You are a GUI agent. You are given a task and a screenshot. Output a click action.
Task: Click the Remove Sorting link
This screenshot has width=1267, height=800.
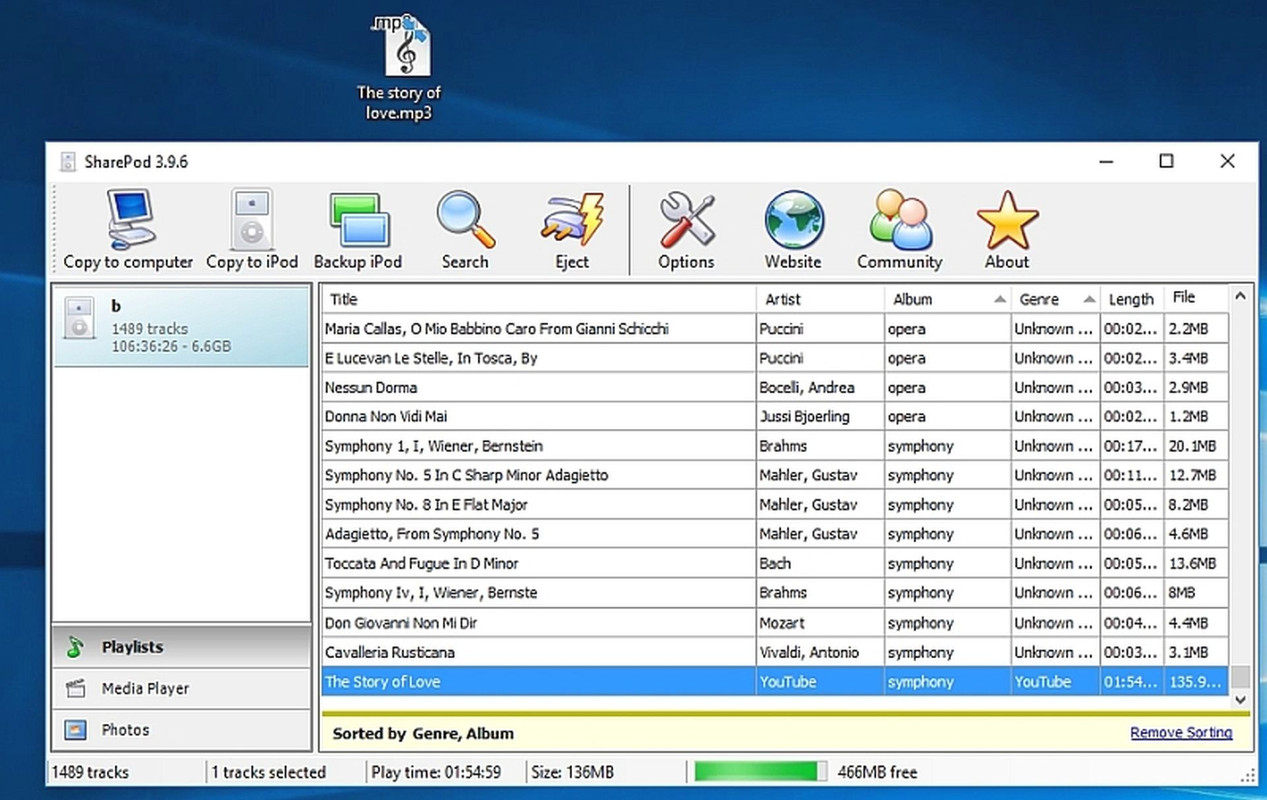pos(1181,733)
